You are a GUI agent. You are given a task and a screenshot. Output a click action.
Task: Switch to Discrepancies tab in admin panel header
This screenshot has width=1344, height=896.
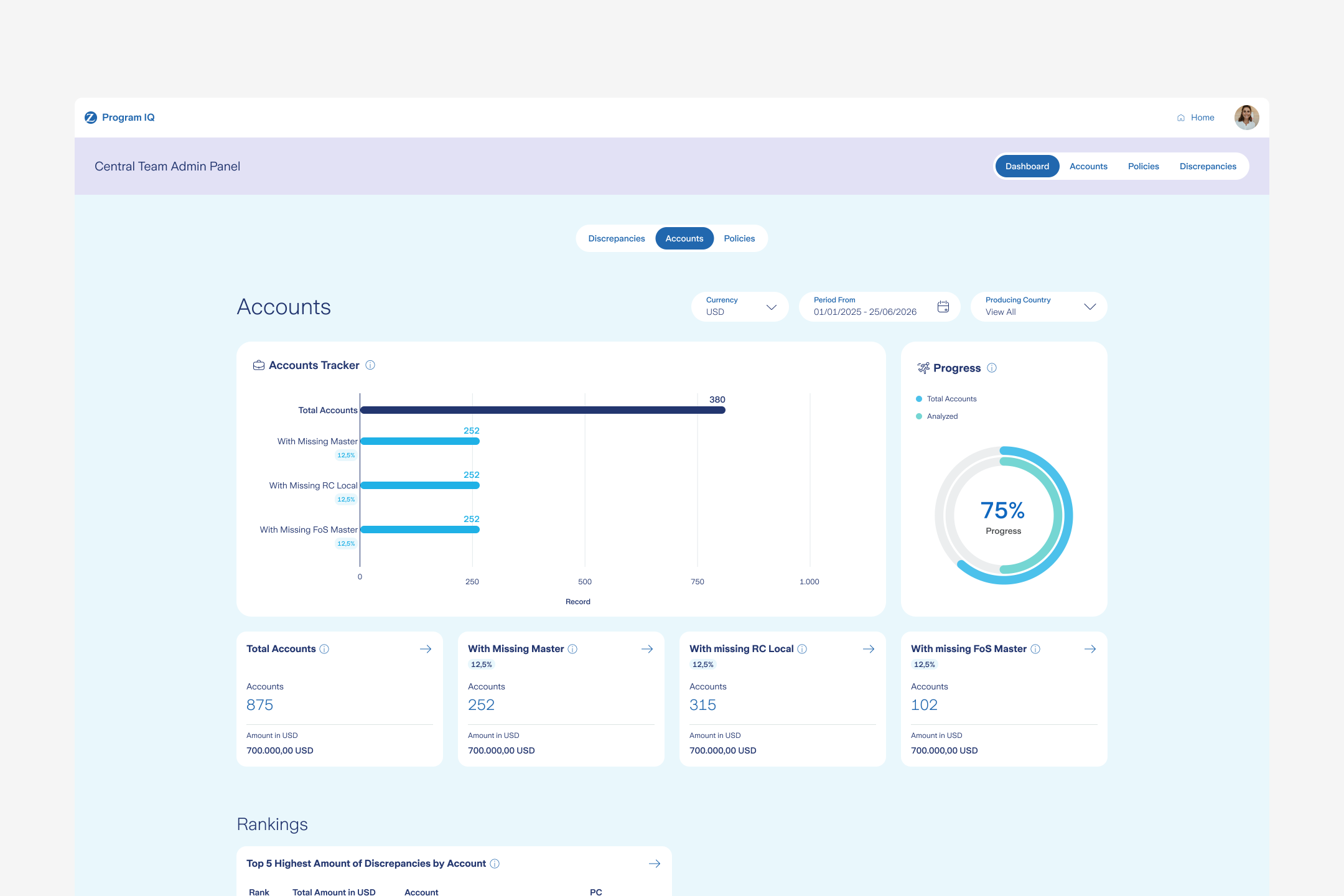point(1208,166)
